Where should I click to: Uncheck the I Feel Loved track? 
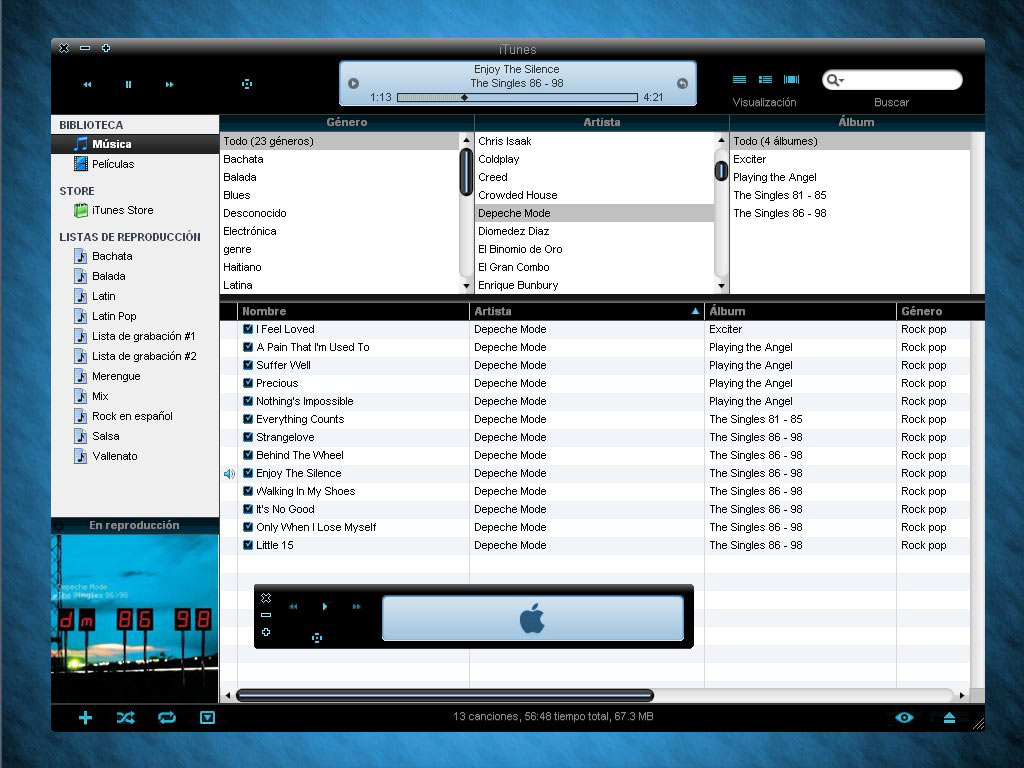[248, 329]
